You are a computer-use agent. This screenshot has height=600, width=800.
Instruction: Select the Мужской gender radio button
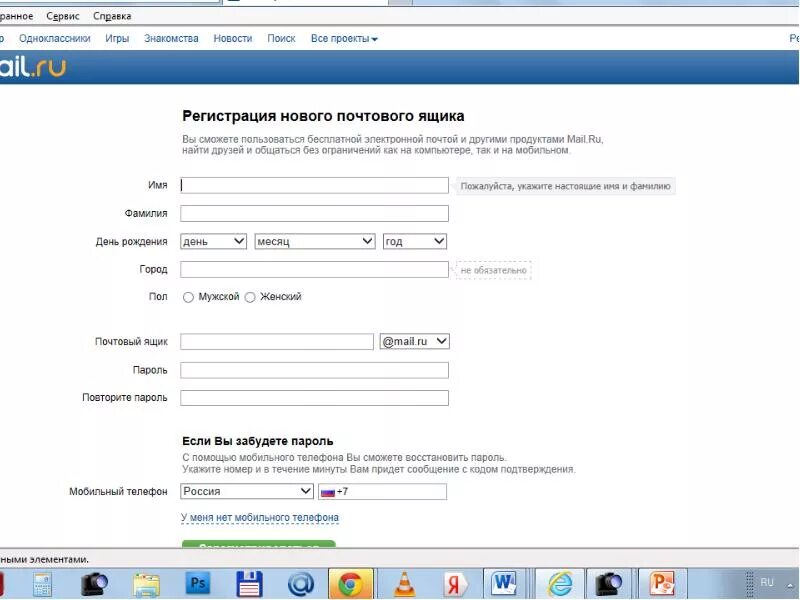[188, 297]
